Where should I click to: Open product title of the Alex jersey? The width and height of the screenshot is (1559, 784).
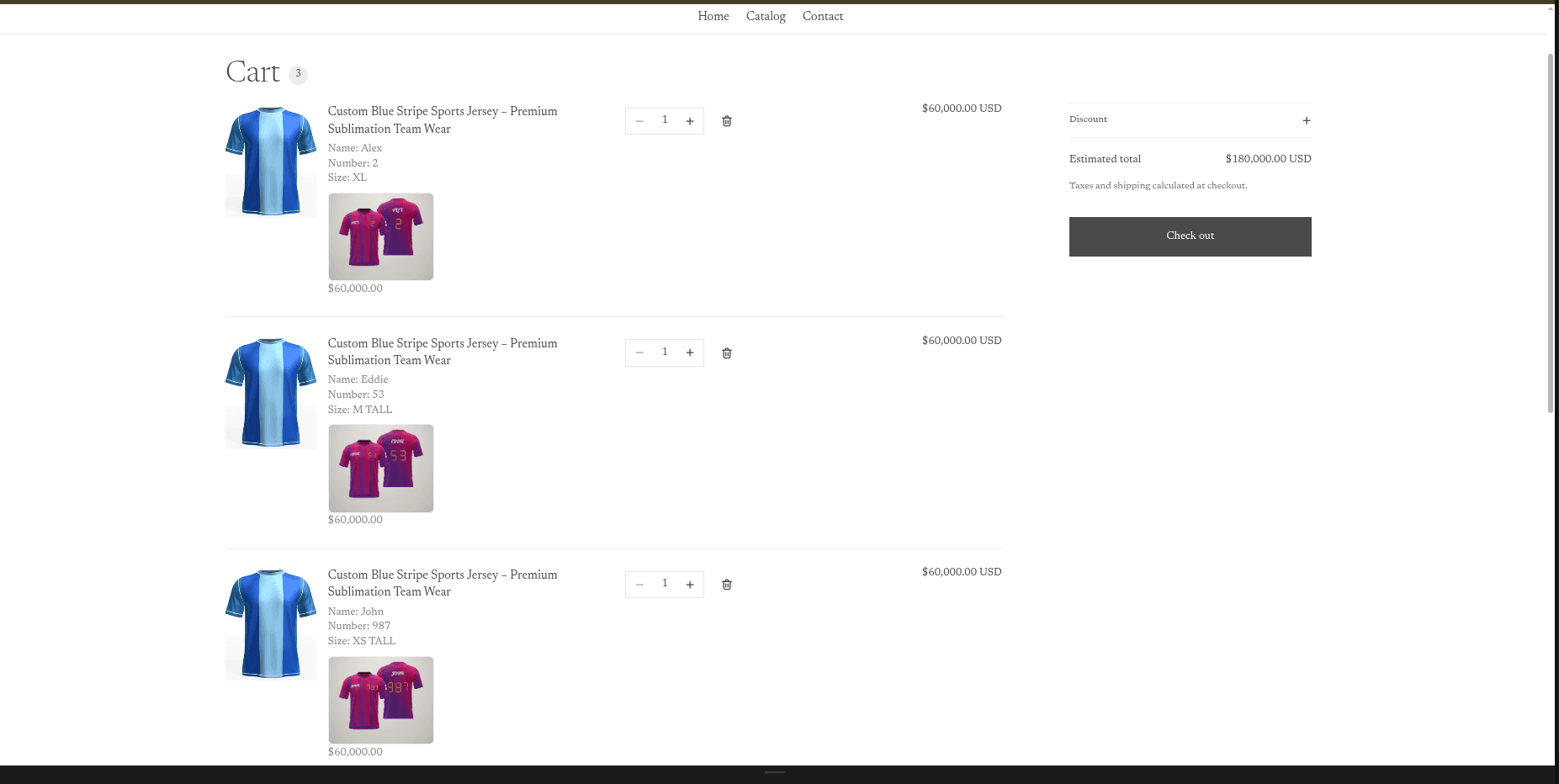(x=443, y=119)
